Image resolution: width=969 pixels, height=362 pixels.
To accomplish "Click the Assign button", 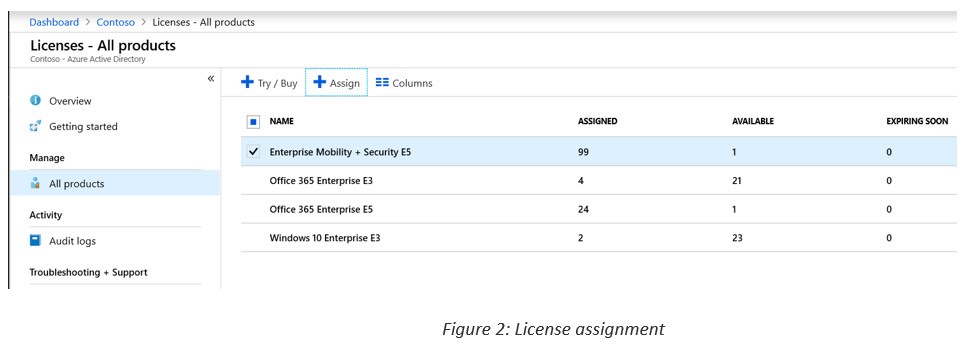I will pyautogui.click(x=336, y=83).
